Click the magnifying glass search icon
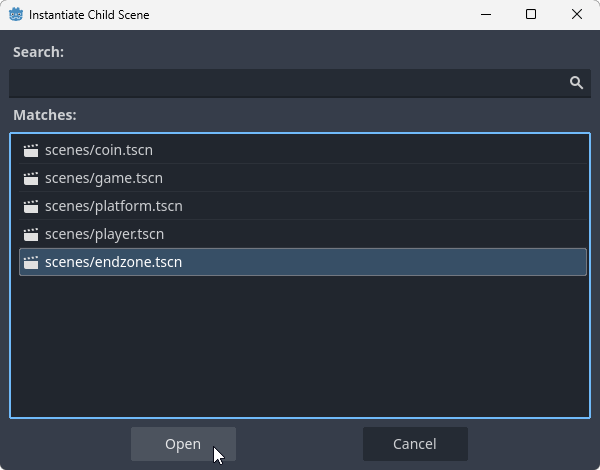Viewport: 600px width, 470px height. tap(576, 83)
